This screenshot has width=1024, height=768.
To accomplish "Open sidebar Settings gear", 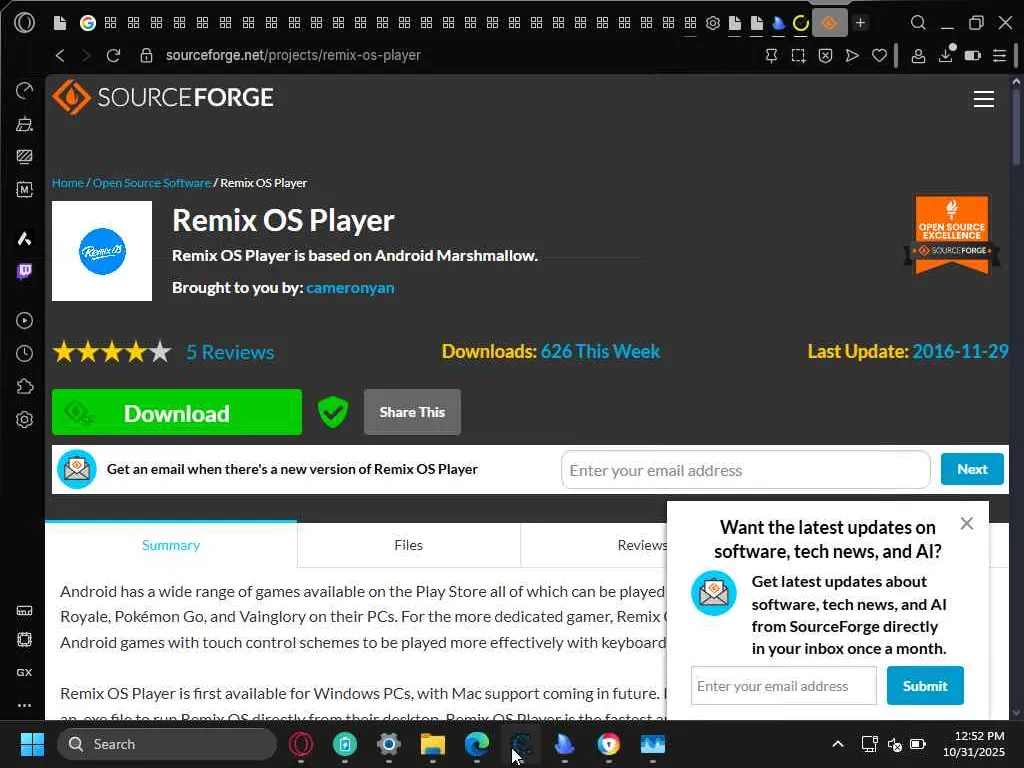I will coord(24,419).
